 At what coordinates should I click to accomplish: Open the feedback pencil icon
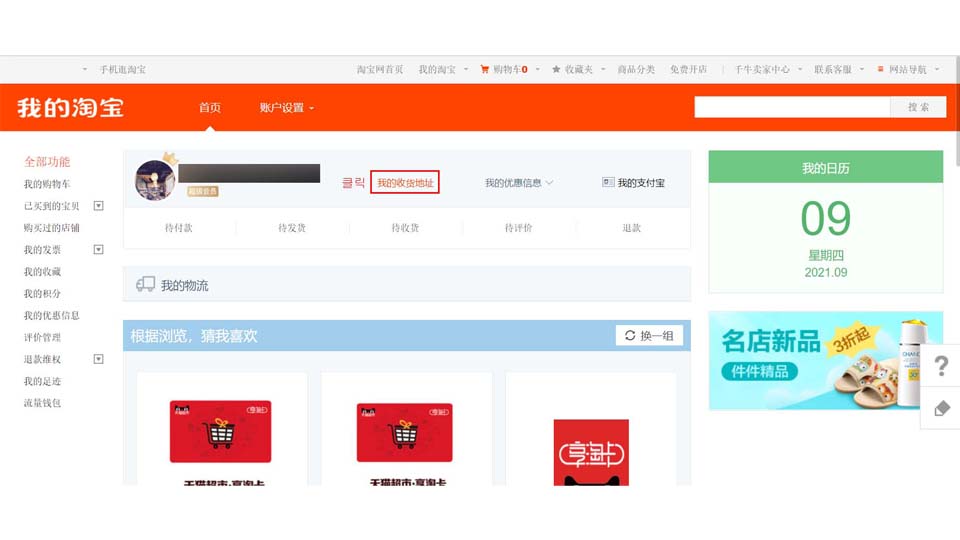point(942,408)
